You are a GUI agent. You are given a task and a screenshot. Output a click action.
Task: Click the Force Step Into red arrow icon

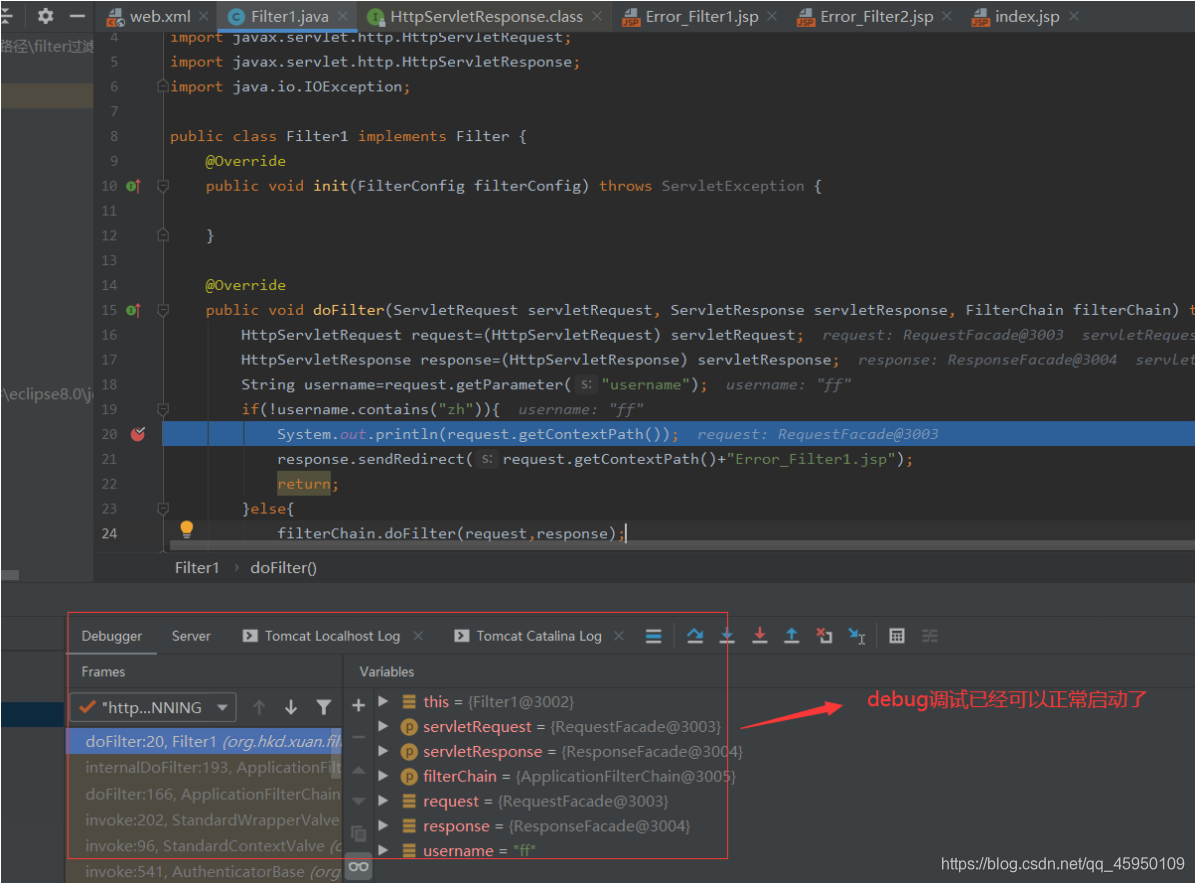point(760,636)
